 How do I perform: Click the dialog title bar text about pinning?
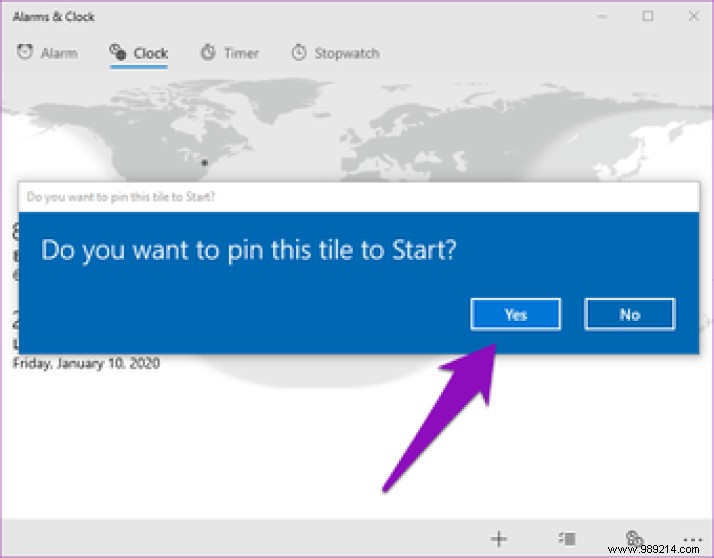pyautogui.click(x=121, y=197)
